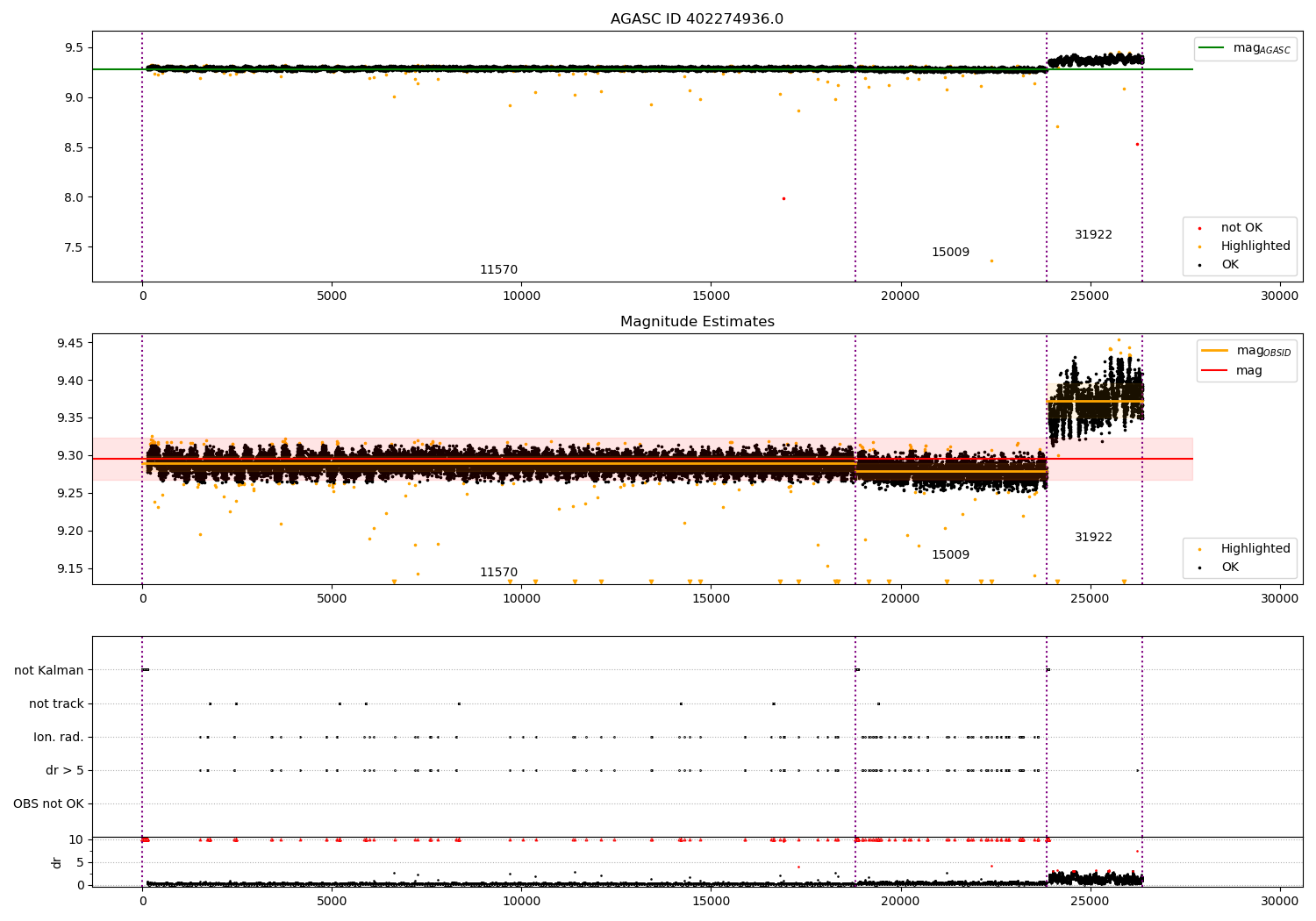Click the red not-OK point near magnitude 8.0
Screen dimensions: 1316x921
tap(783, 198)
